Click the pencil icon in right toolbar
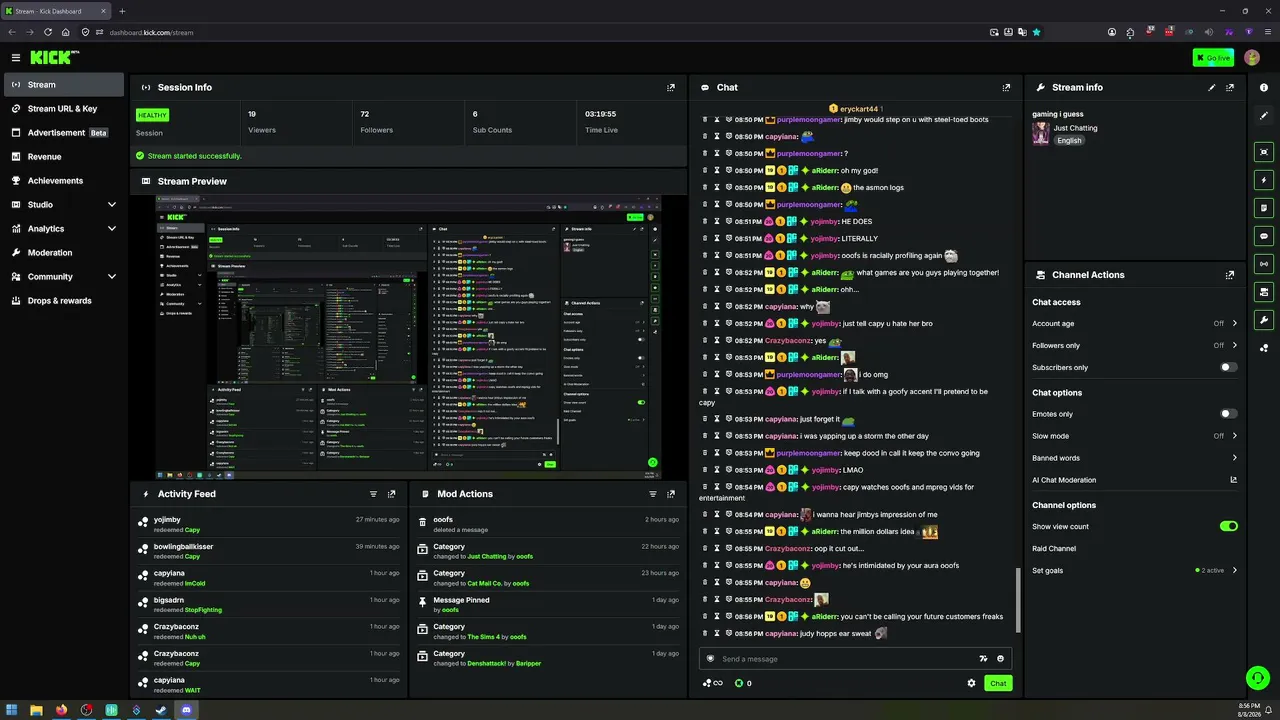1280x720 pixels. coord(1264,116)
